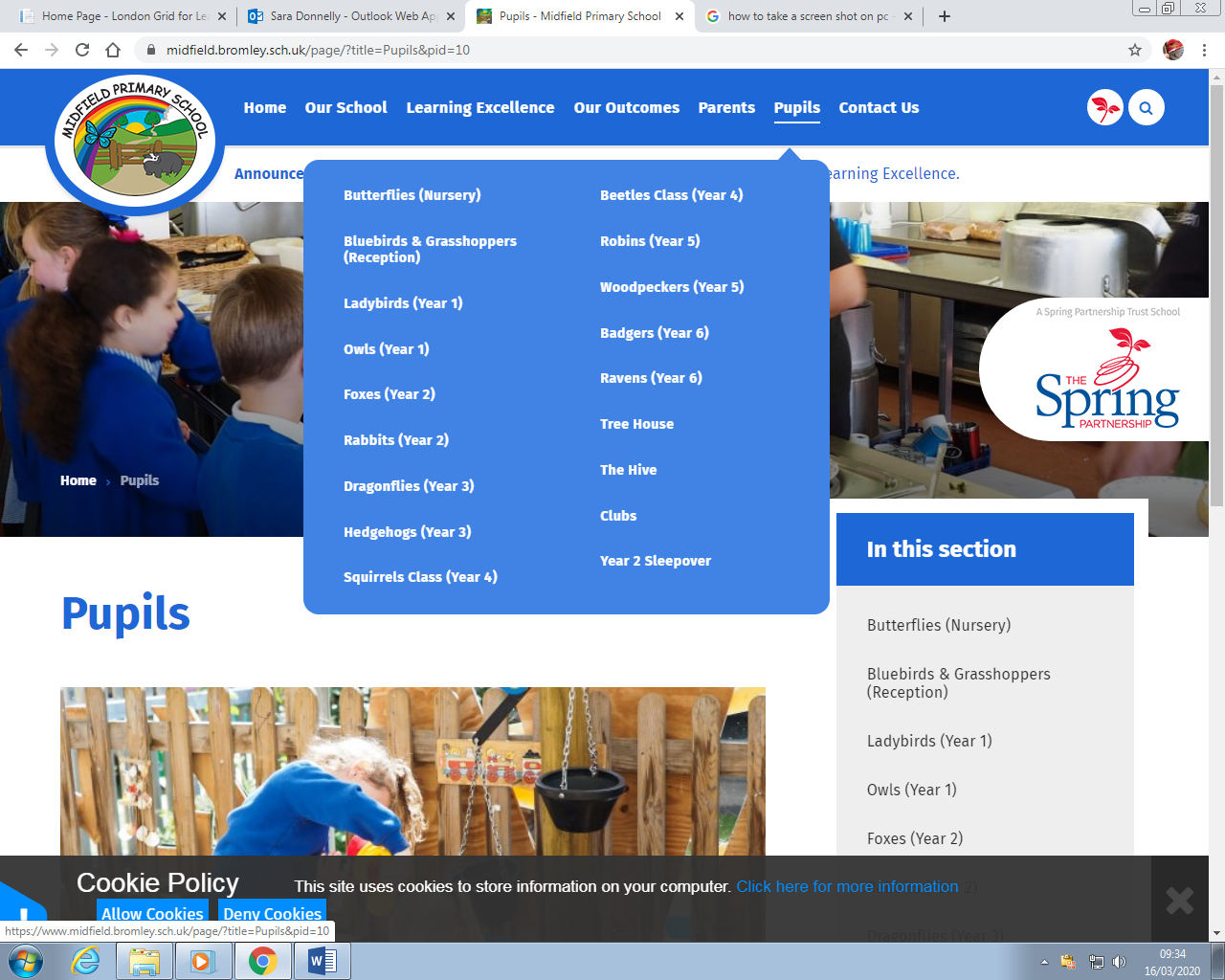This screenshot has width=1225, height=980.
Task: Open Windows Media Player taskbar icon
Action: [203, 961]
